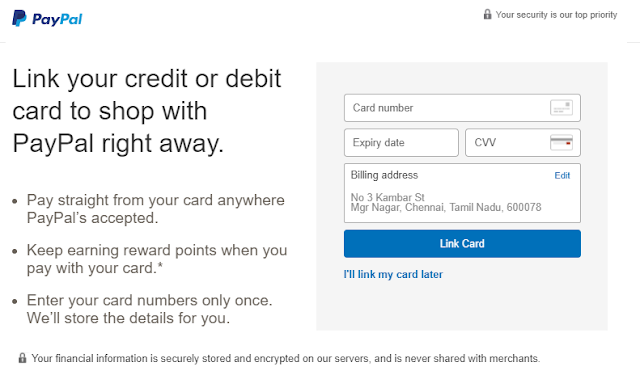This screenshot has width=640, height=375.
Task: Click the 'Pay straight from your card' bullet
Action: click(x=156, y=209)
